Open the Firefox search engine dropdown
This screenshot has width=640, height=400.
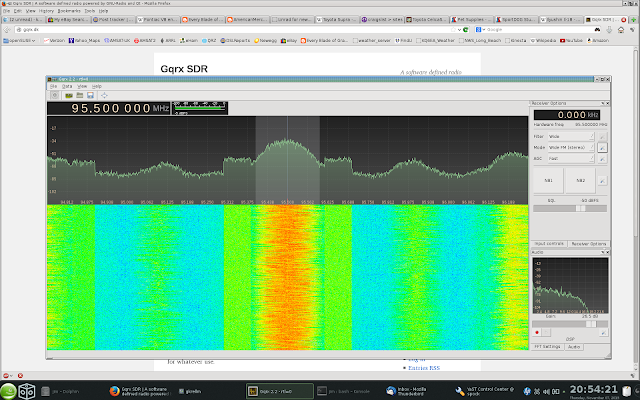(x=480, y=30)
